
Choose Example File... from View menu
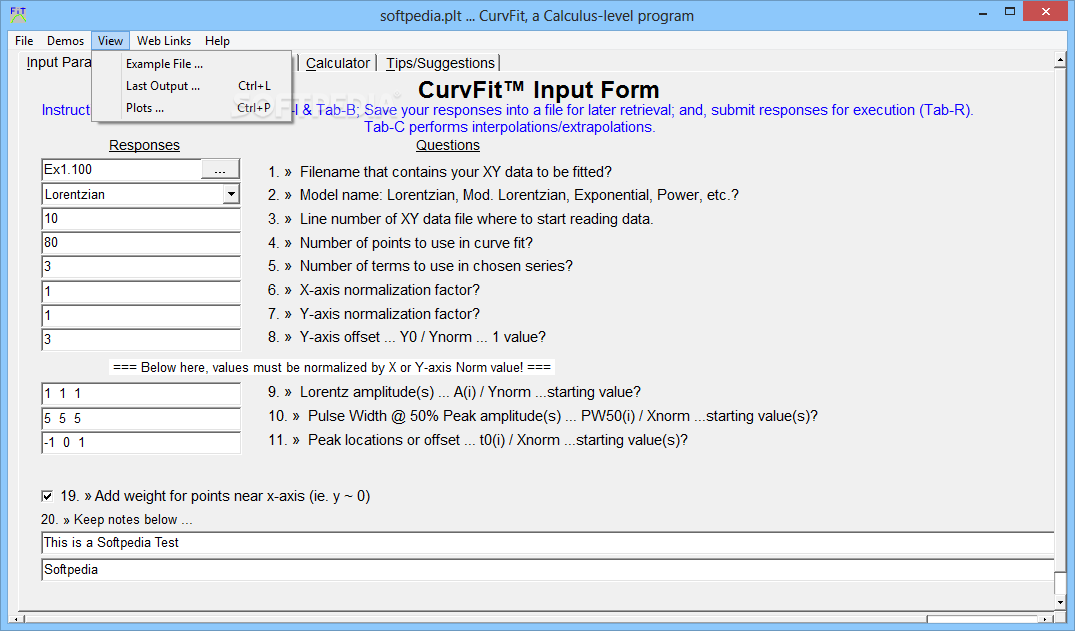[x=192, y=64]
